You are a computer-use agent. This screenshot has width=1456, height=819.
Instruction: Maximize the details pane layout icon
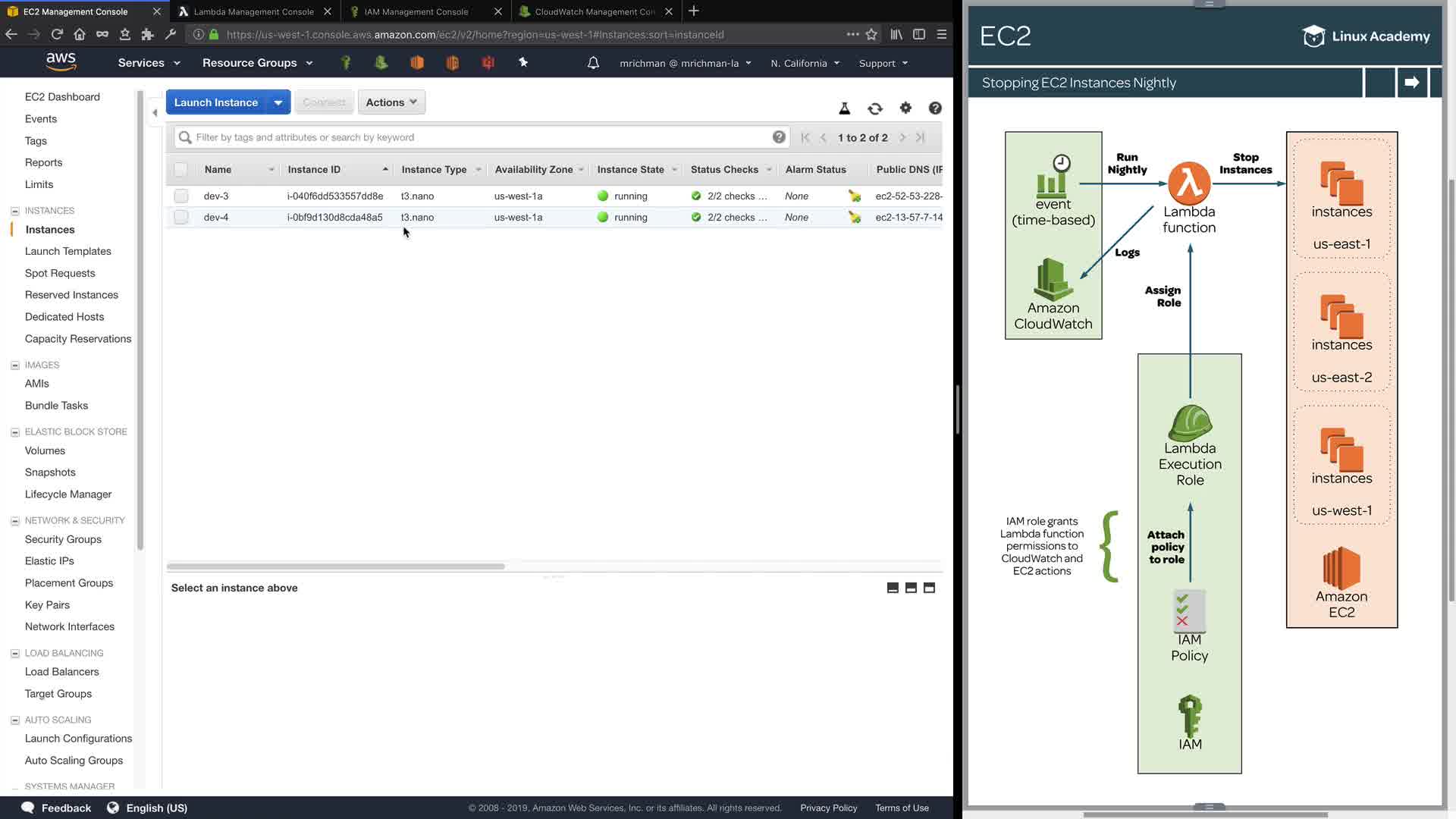pyautogui.click(x=929, y=588)
